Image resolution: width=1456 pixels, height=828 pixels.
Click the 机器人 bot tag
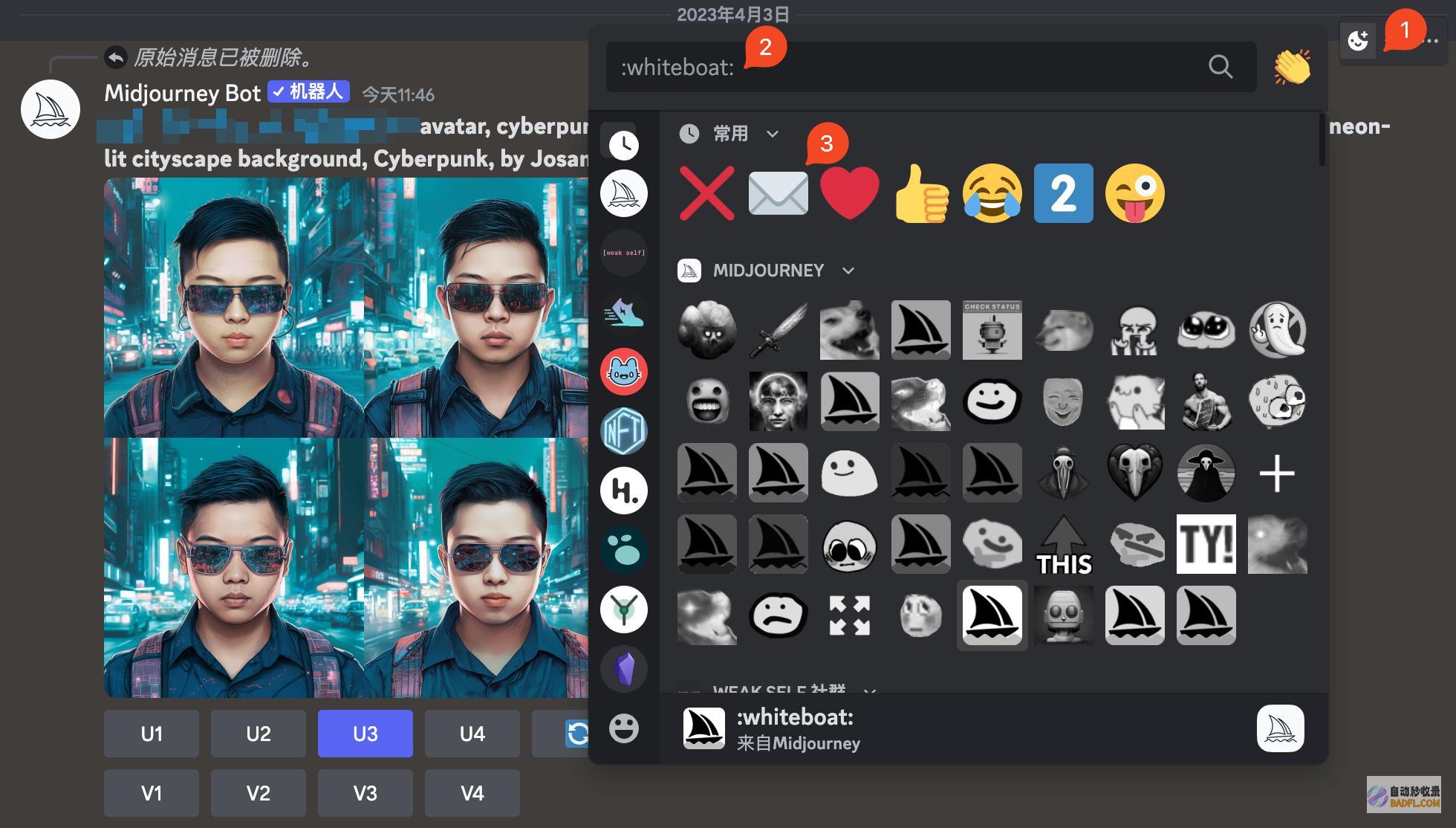308,91
